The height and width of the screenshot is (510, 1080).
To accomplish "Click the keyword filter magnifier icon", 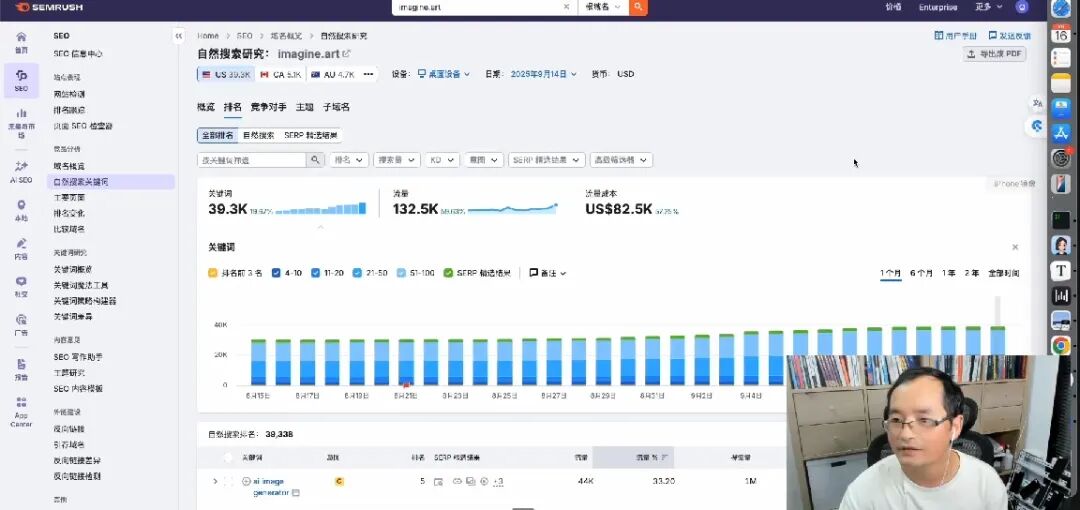I will (x=315, y=160).
